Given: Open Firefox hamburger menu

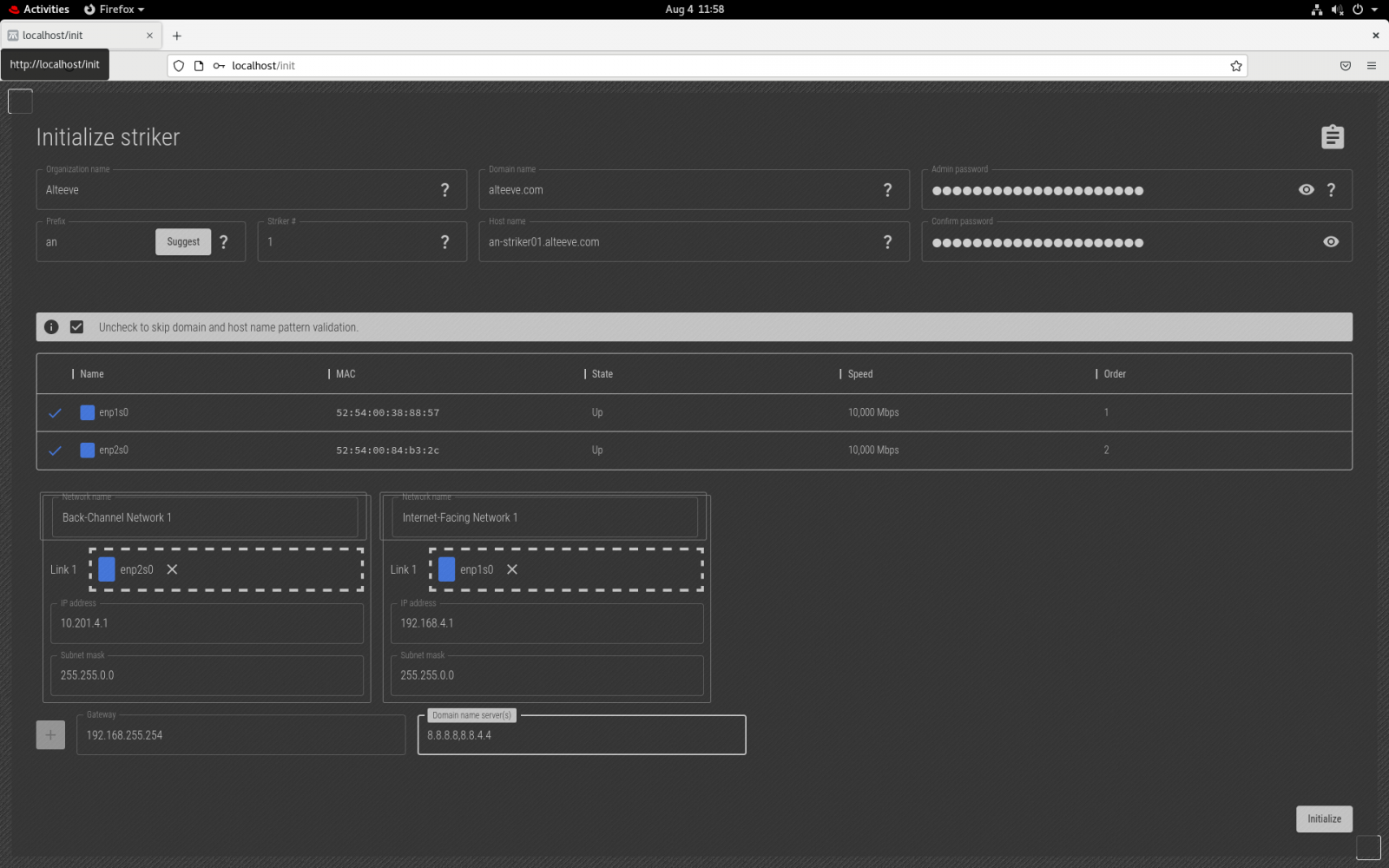Looking at the screenshot, I should point(1371,66).
